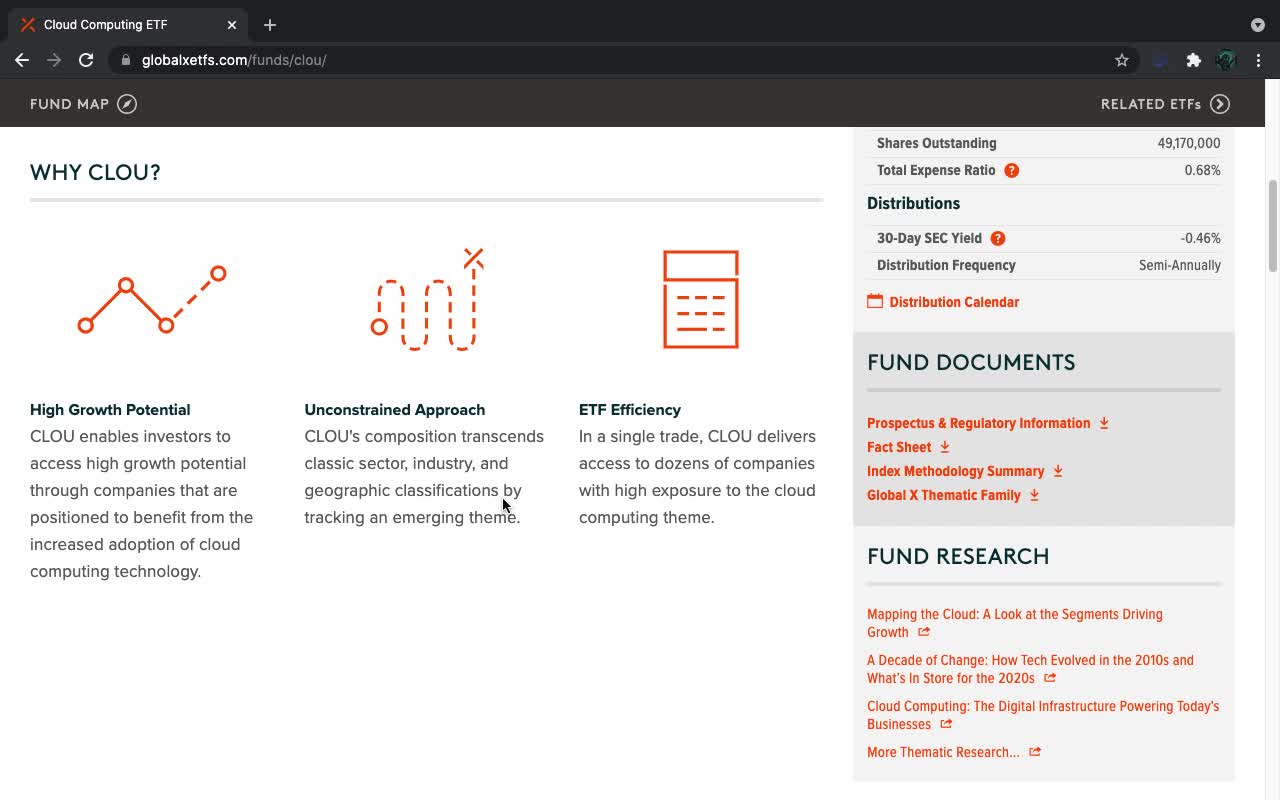
Task: Click Digital Infrastructure external link icon
Action: (946, 724)
